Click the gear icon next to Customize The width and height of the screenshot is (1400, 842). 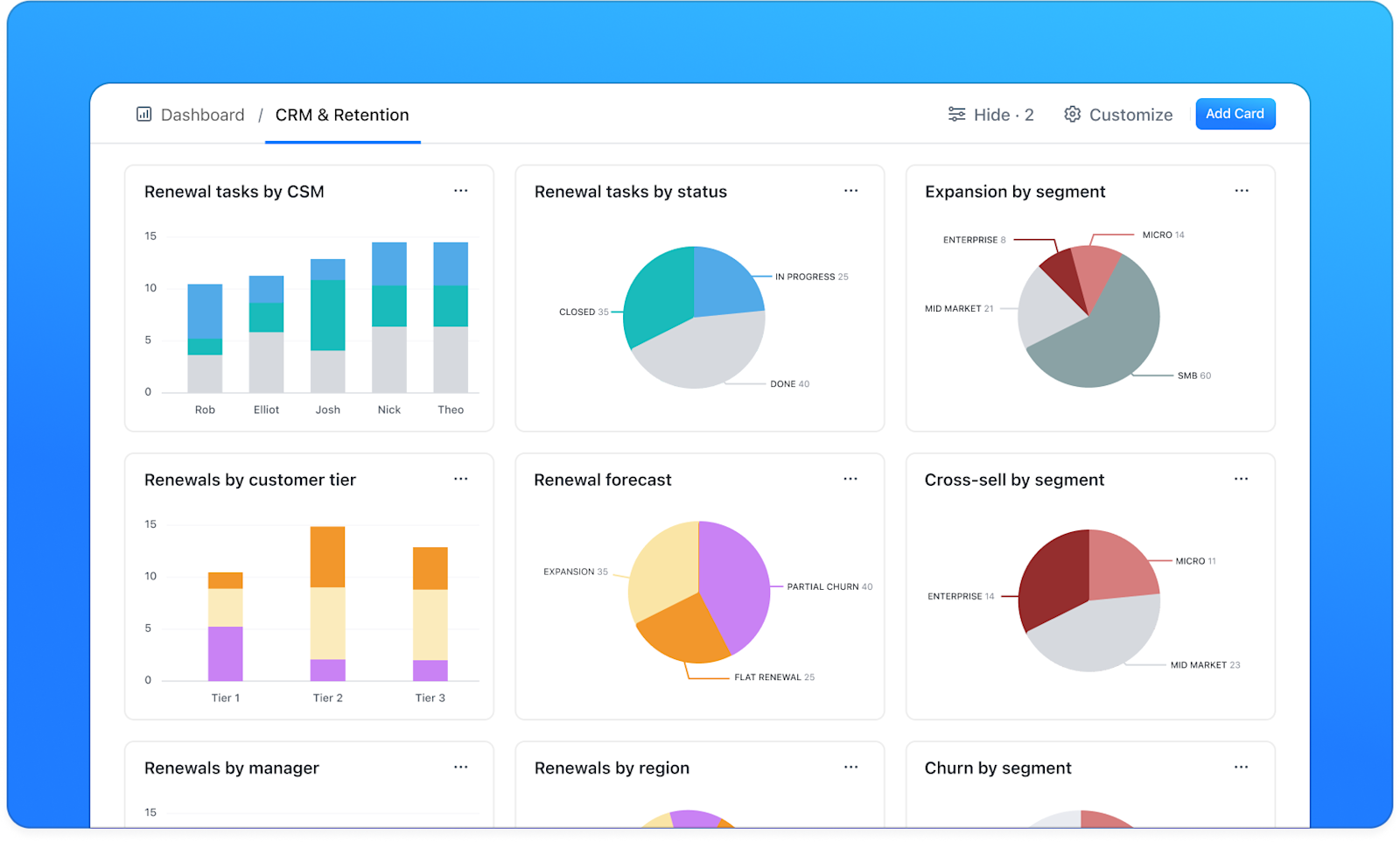(1072, 114)
